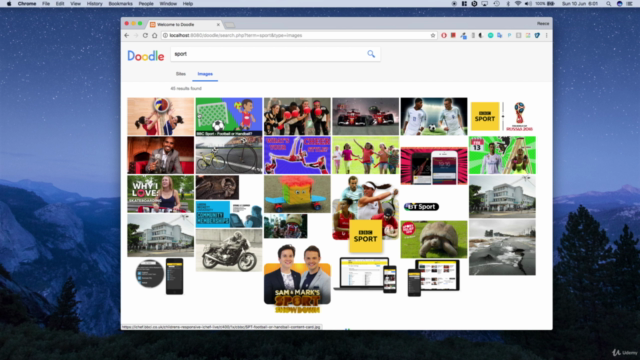
Task: Open the Why I Love Skateboarding image
Action: pos(160,194)
